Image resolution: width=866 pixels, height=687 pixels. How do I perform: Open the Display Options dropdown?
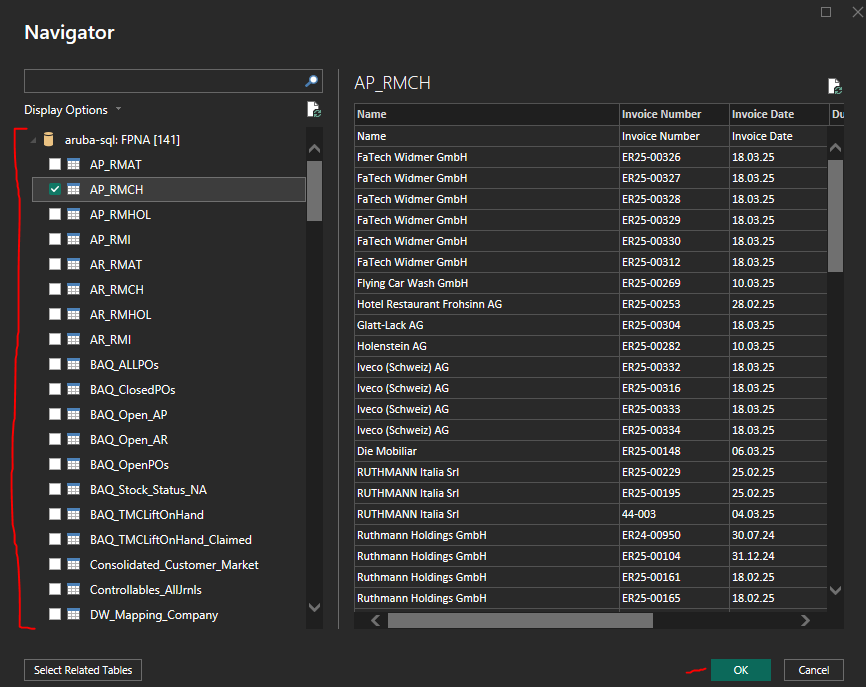[x=72, y=110]
